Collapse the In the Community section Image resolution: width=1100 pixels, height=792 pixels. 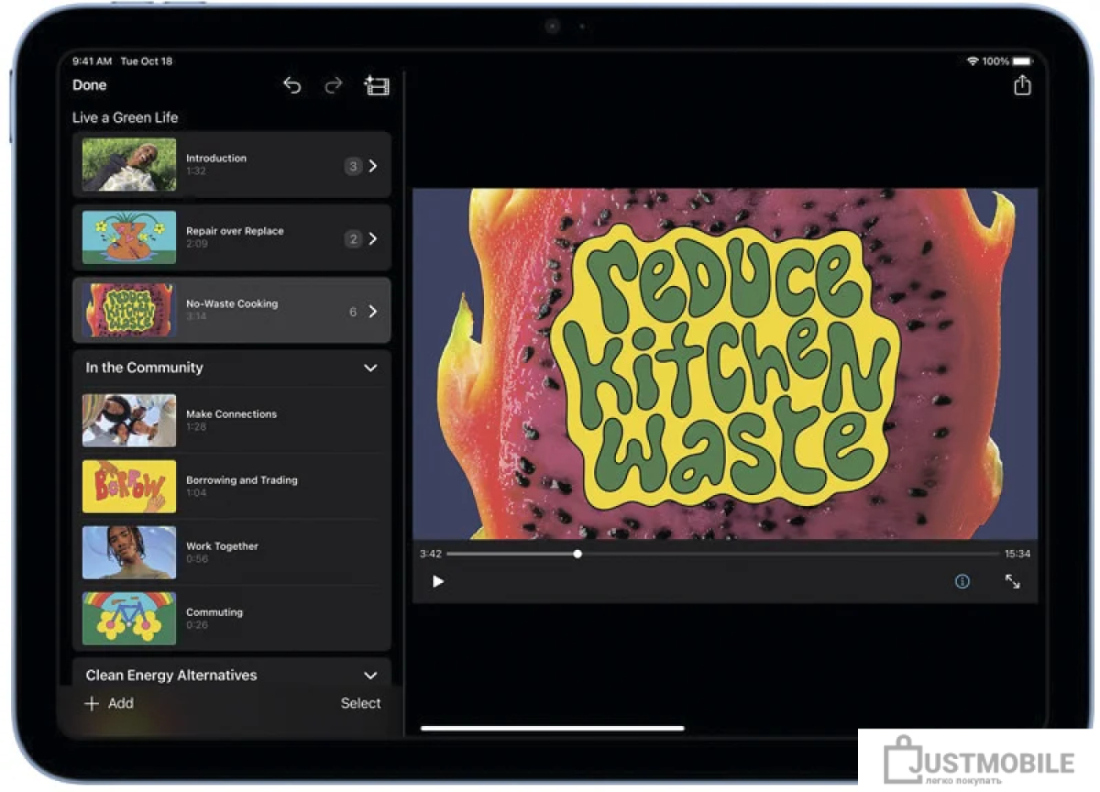(370, 368)
